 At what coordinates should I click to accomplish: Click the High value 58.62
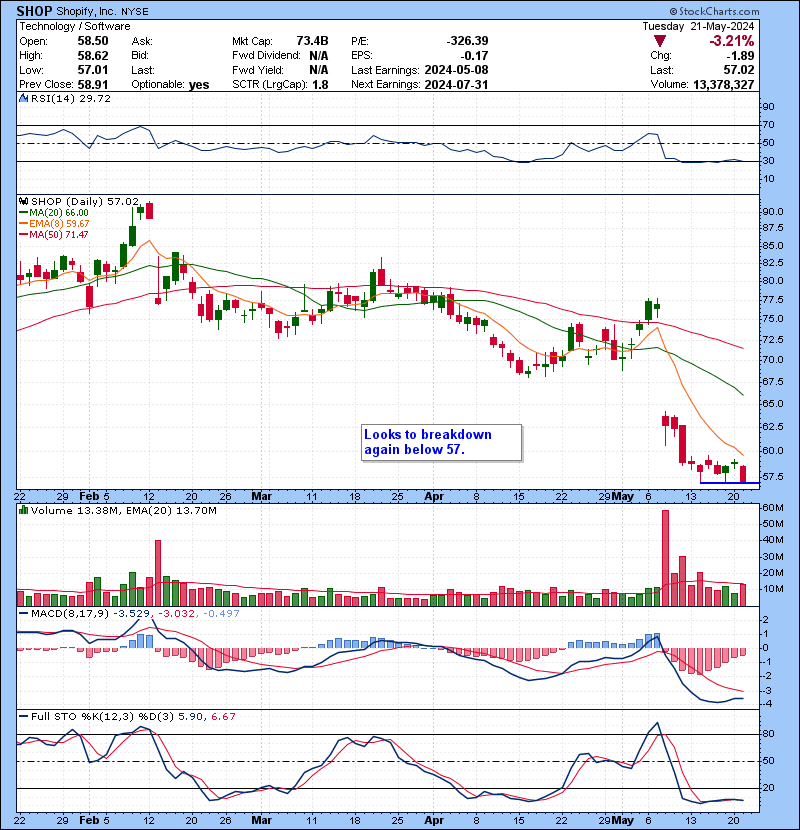tap(93, 56)
